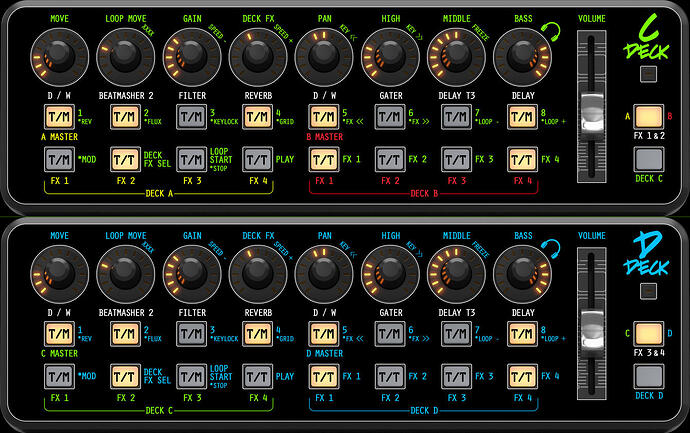Click the FX 4 T/T button in Deck D
The image size is (690, 433).
pyautogui.click(x=523, y=376)
